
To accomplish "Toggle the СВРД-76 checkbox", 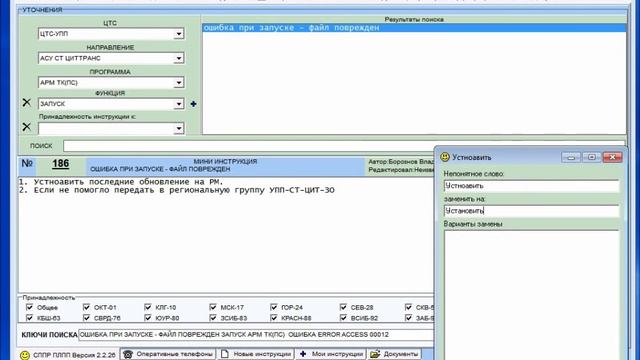I will 87,318.
